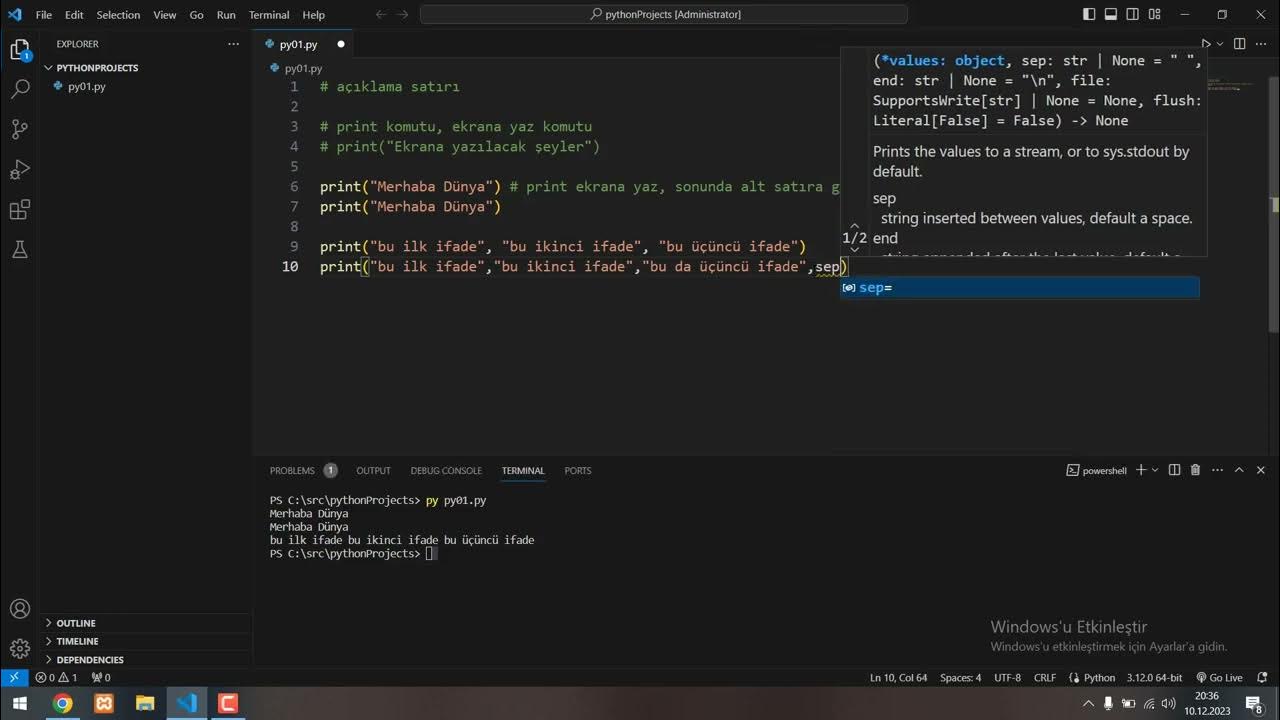Screen dimensions: 1280x720
Task: Open the View menu
Action: (165, 15)
